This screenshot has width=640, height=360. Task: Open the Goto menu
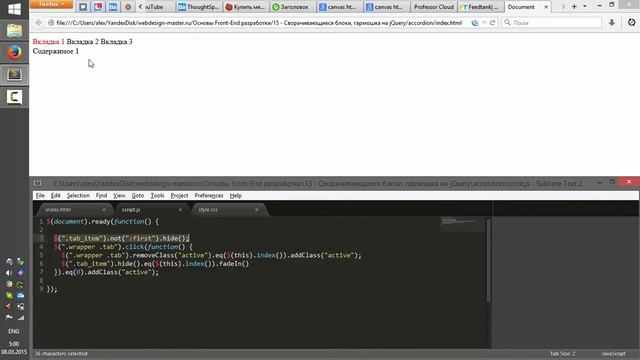coord(138,196)
